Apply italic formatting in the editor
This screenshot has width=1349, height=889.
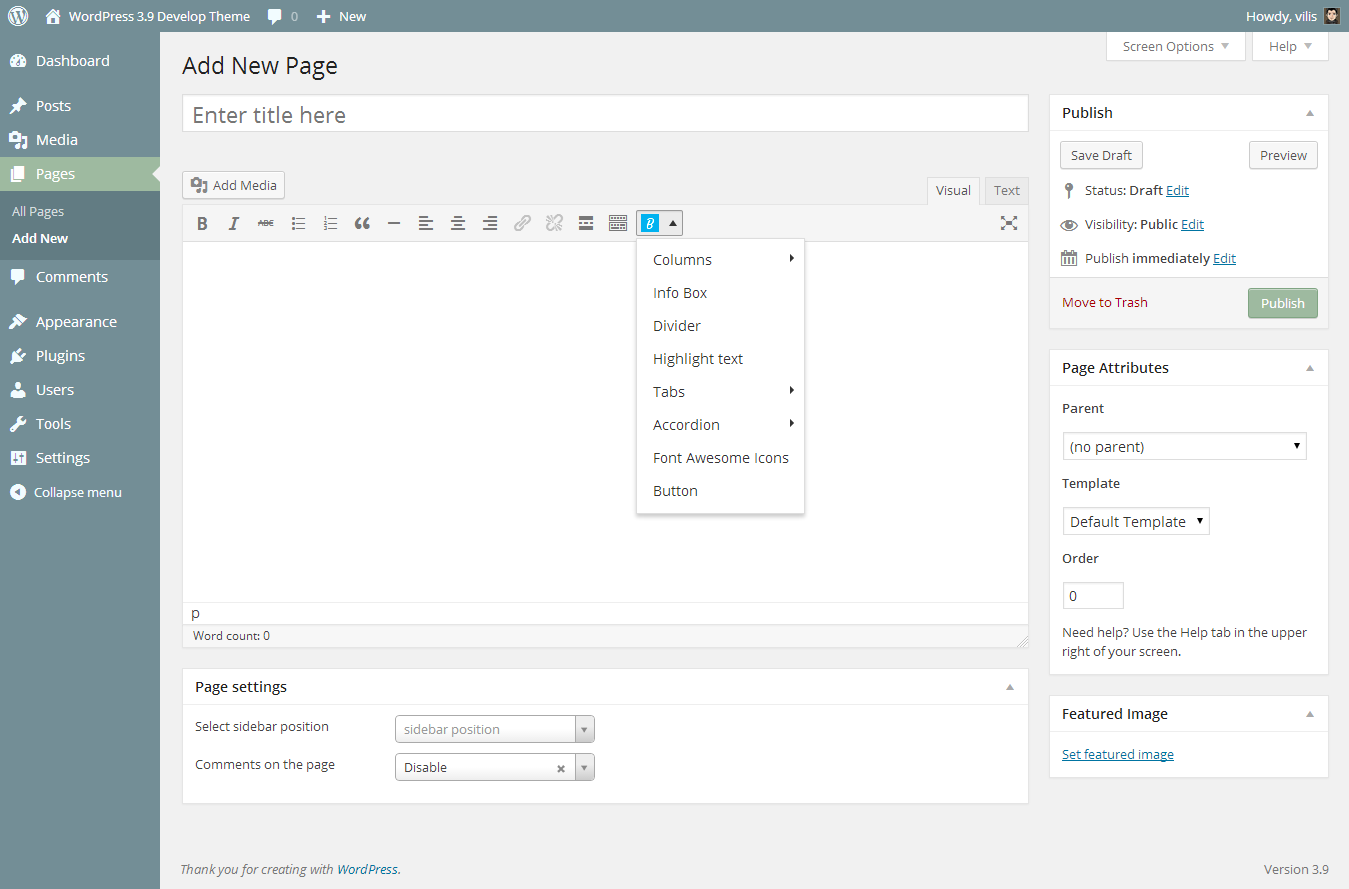click(234, 224)
